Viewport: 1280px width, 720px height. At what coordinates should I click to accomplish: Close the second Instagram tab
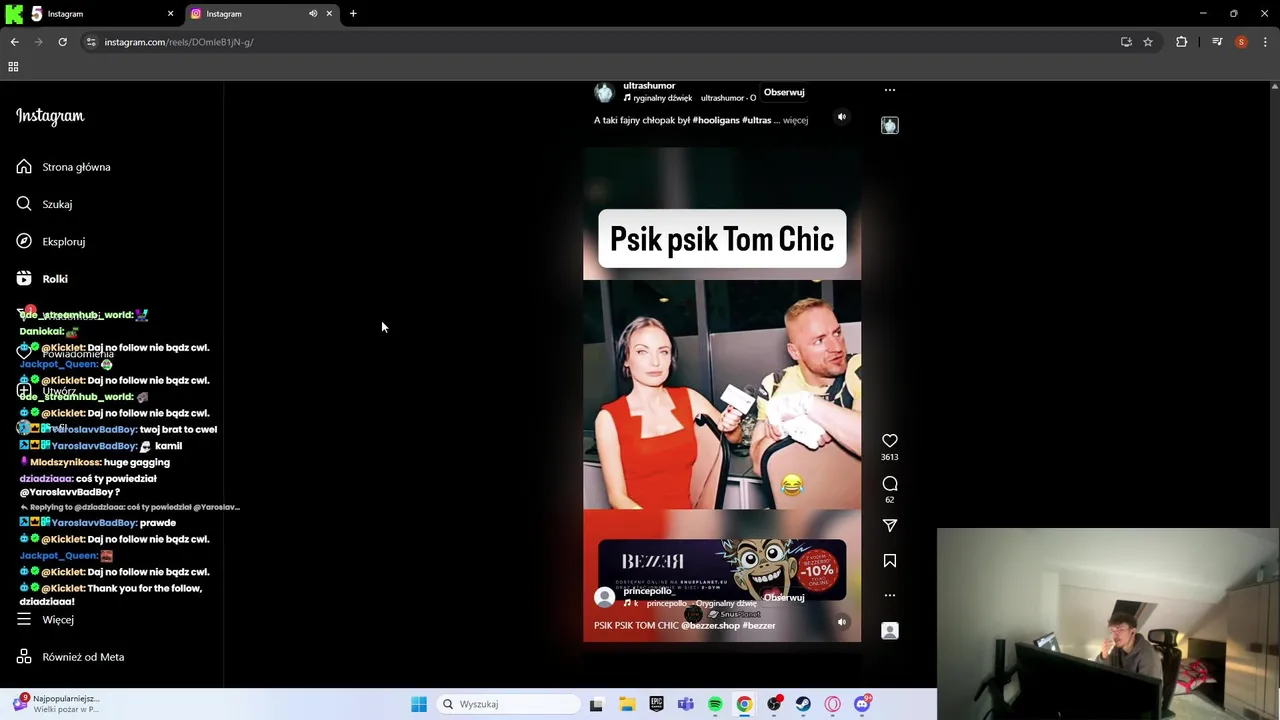pyautogui.click(x=329, y=14)
